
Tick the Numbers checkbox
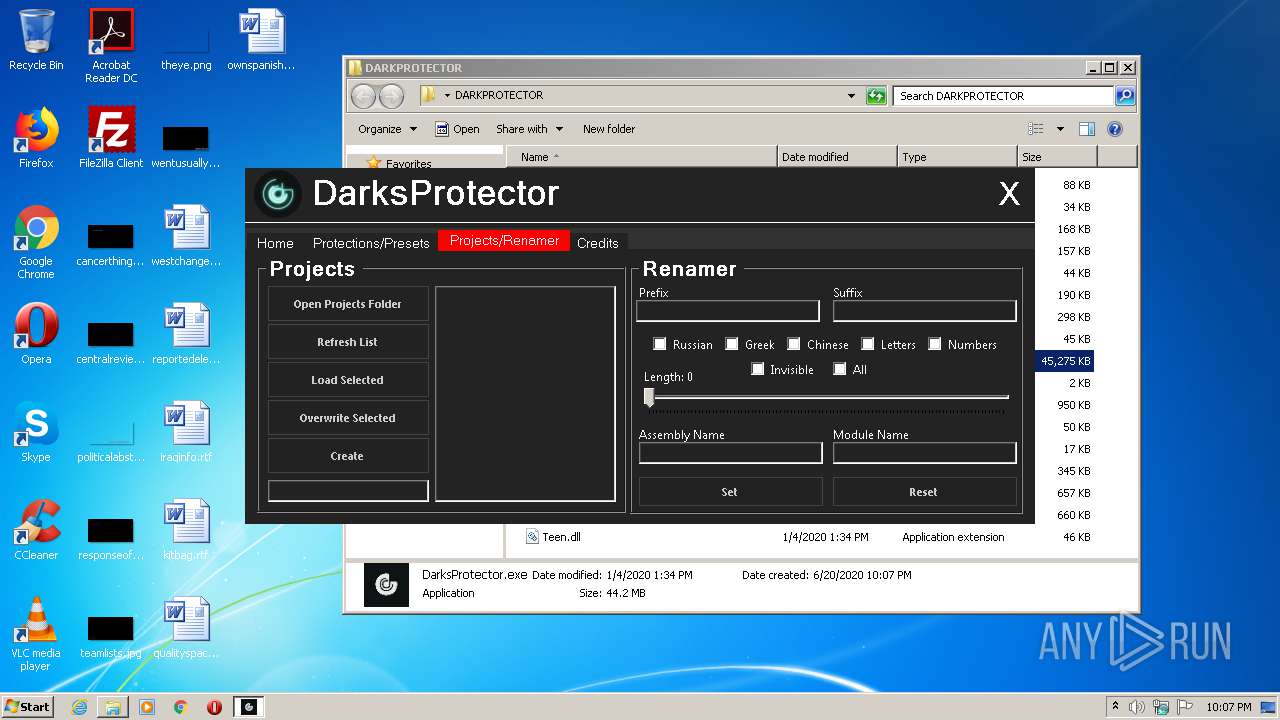pos(935,344)
